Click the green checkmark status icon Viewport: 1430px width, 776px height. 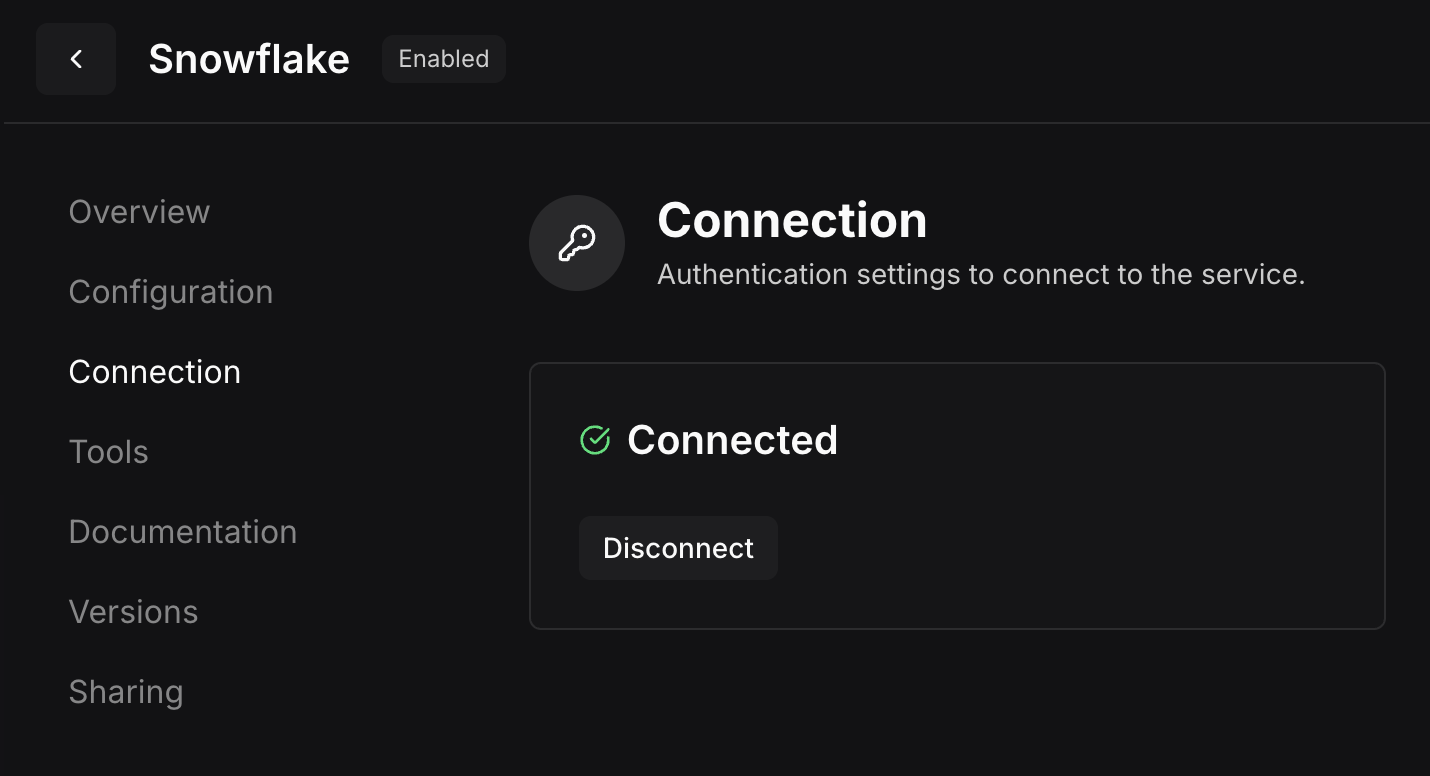(x=595, y=440)
